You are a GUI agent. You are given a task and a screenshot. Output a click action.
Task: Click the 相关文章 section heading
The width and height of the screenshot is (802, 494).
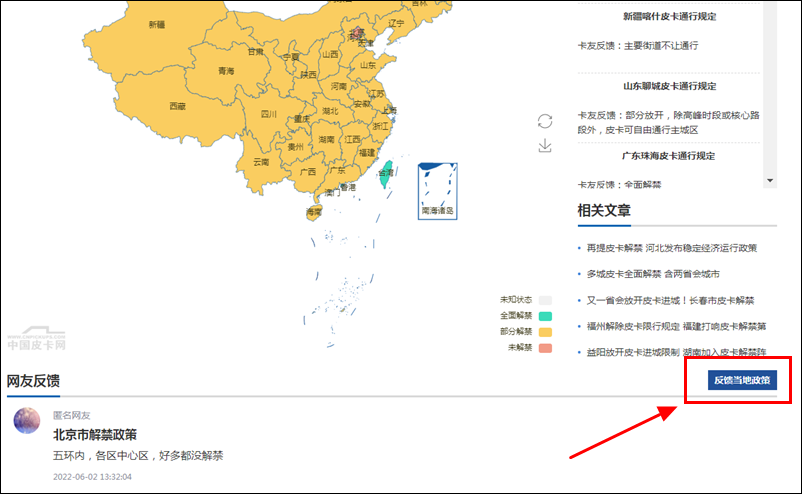click(604, 210)
